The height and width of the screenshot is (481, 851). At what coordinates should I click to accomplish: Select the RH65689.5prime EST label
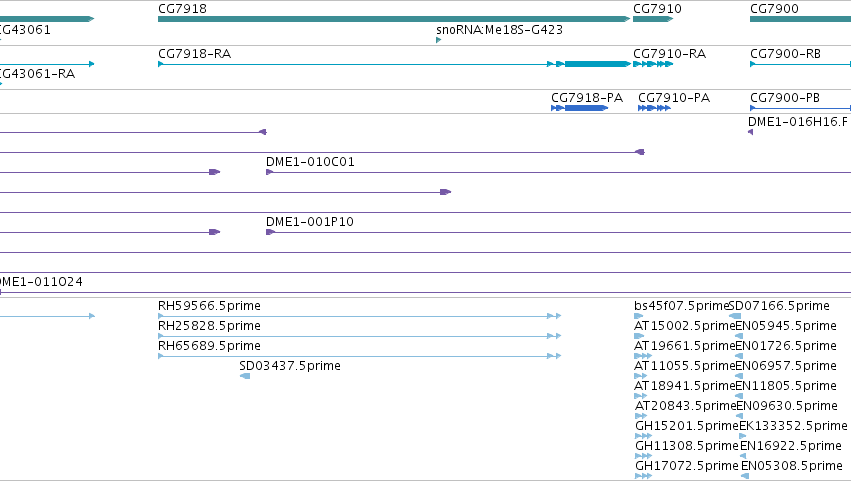(x=209, y=346)
